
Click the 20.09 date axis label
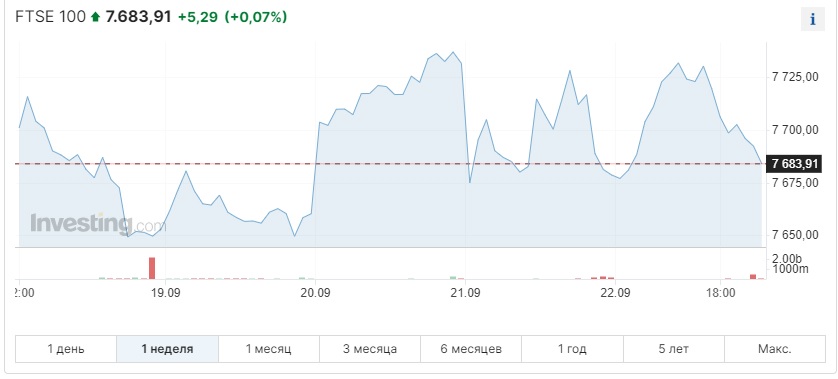tap(315, 292)
